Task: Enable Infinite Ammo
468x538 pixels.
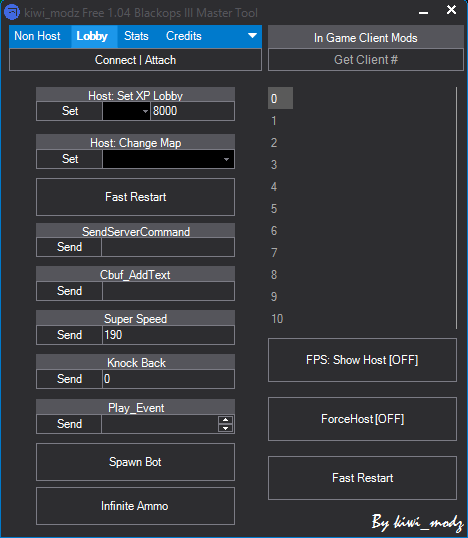Action: pos(136,506)
